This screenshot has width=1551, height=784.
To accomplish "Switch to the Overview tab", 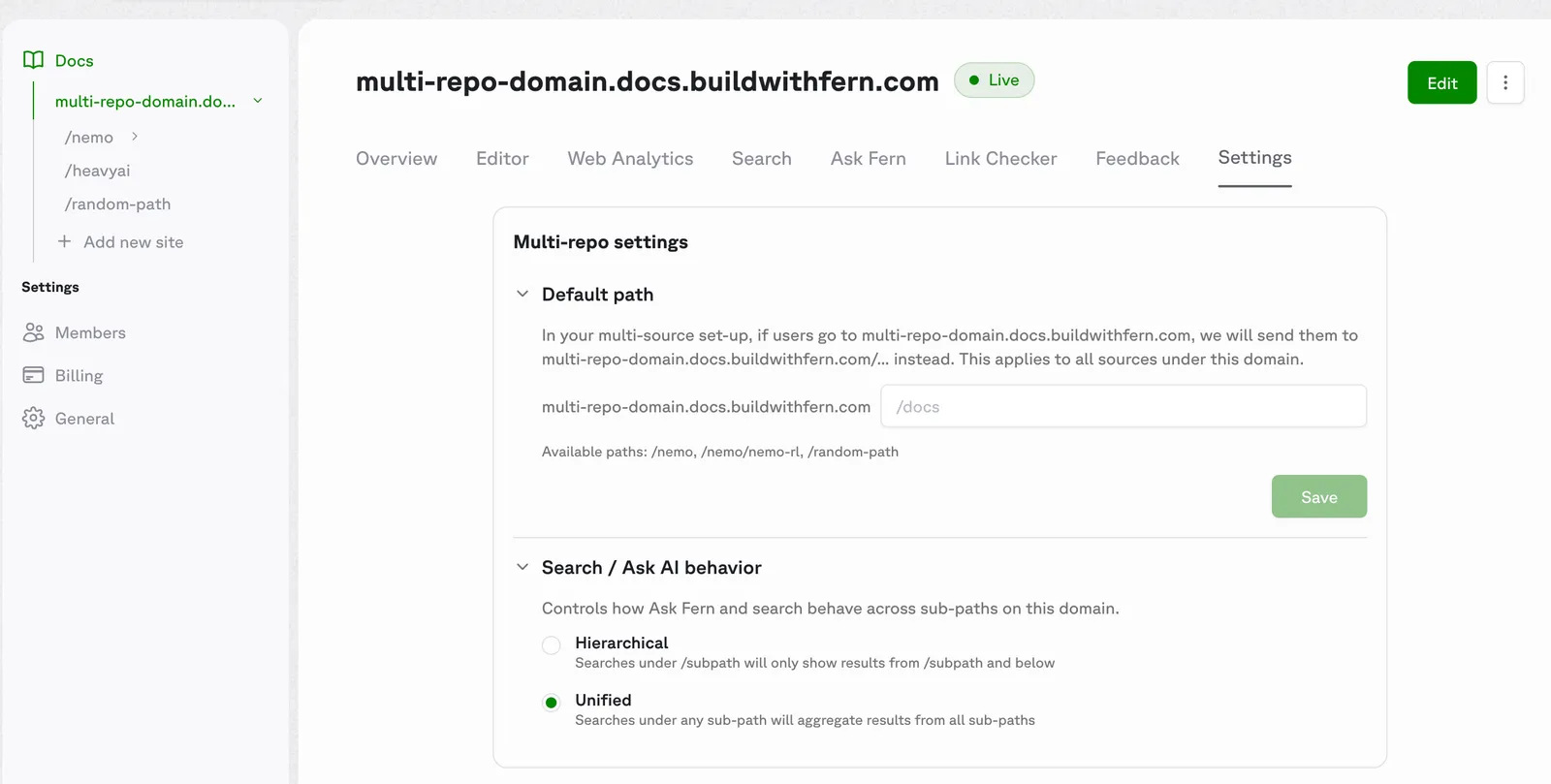I will (x=396, y=158).
